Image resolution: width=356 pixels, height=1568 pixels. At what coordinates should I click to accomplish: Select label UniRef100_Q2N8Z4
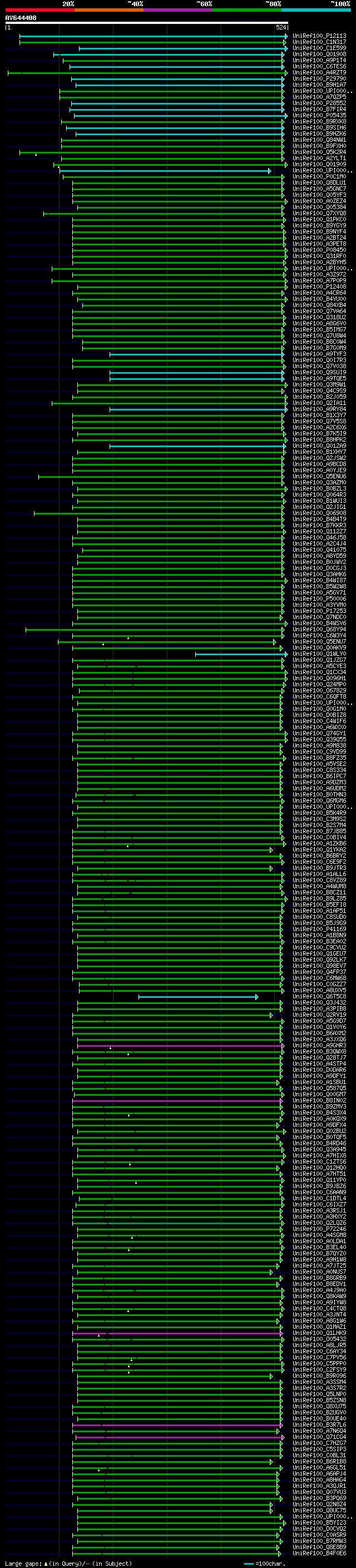click(319, 1505)
